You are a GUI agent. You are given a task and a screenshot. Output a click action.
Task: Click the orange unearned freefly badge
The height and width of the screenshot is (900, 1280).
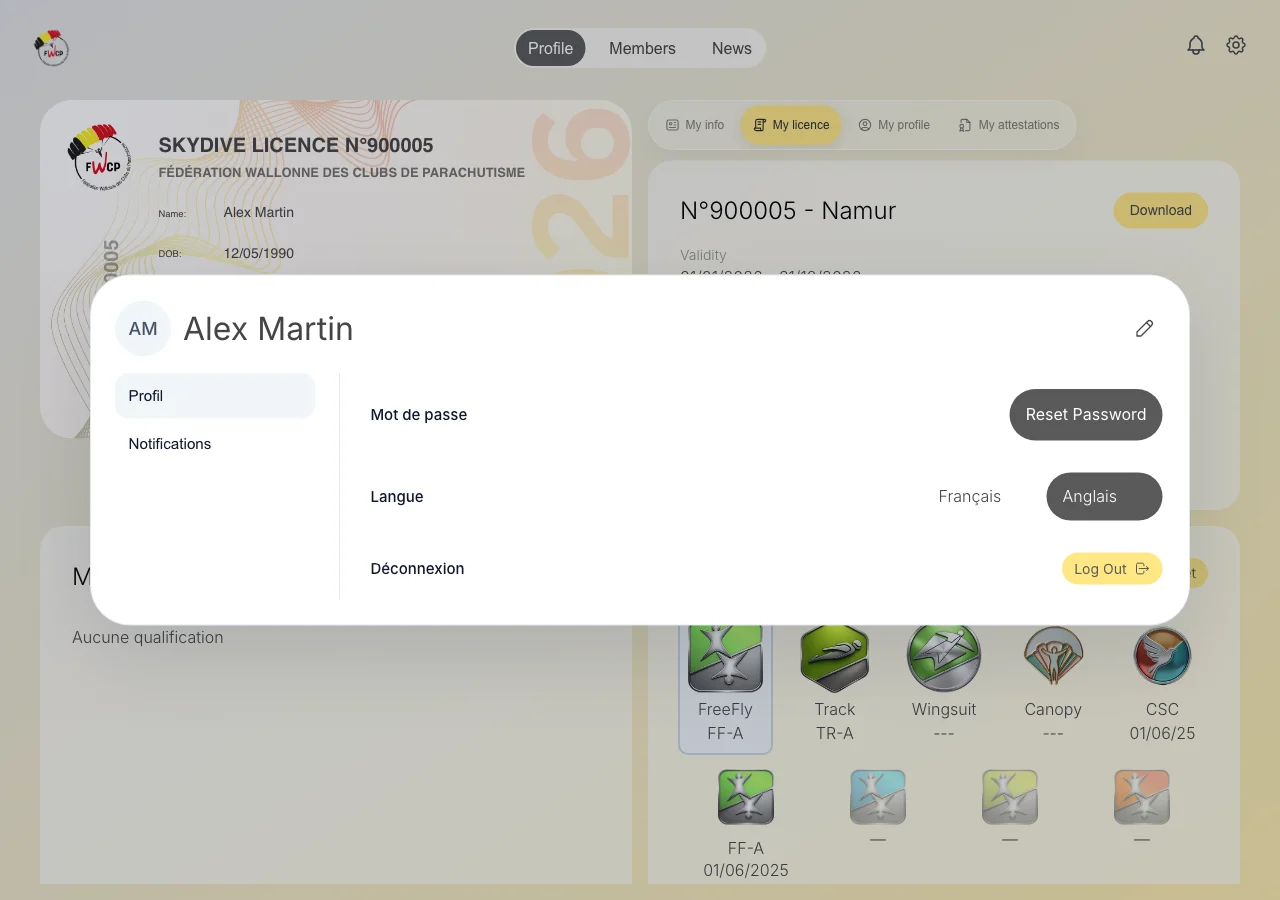click(x=1142, y=797)
